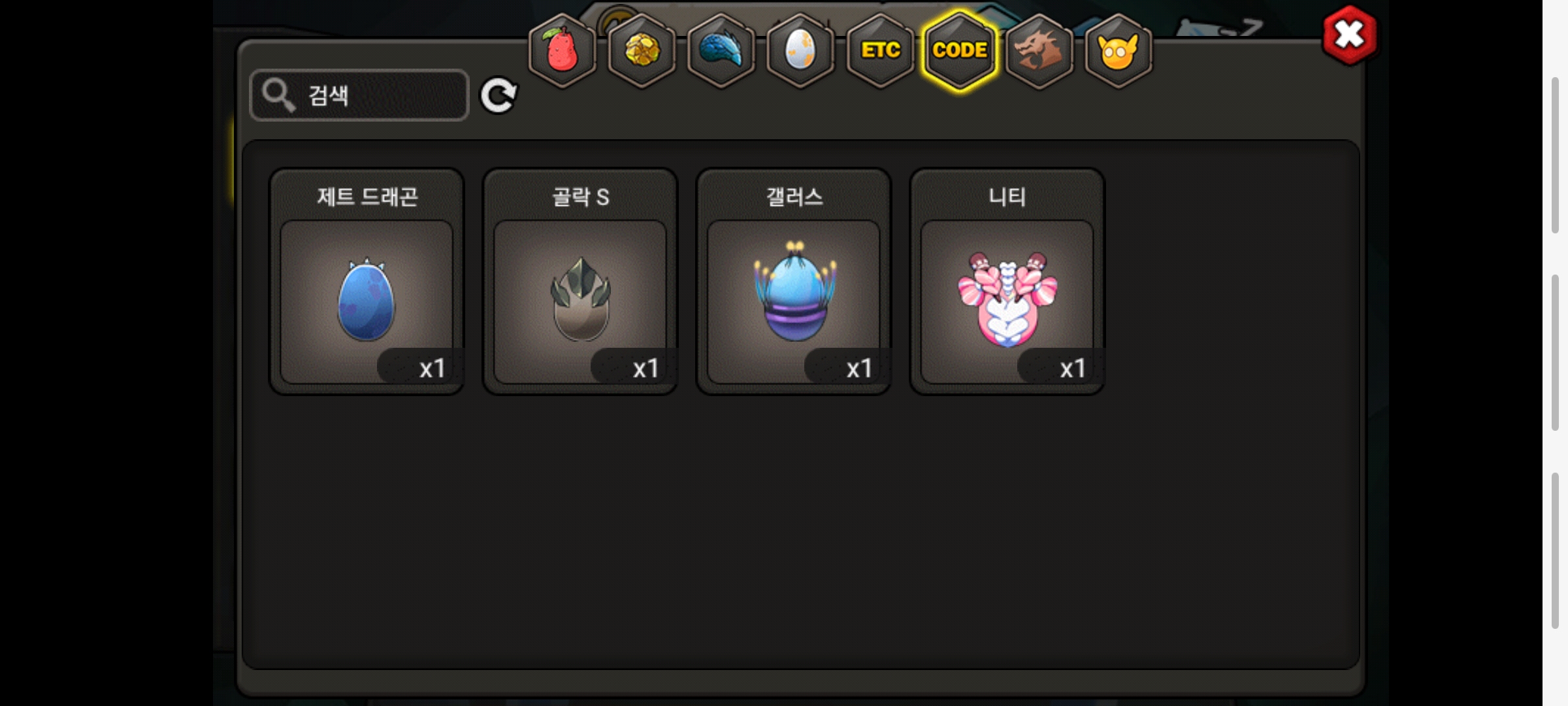Select the 제트 드래곤 blue egg
Screen dimensions: 1568x706
366,301
